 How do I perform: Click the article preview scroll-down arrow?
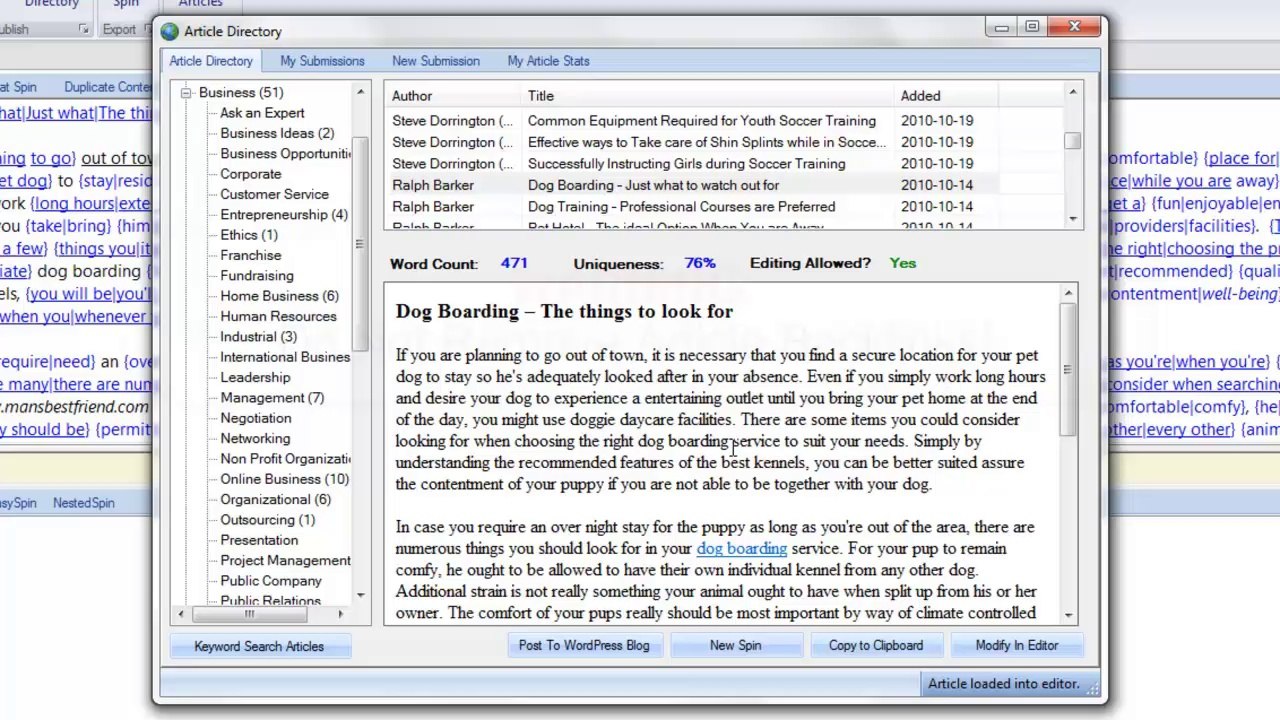point(1069,615)
